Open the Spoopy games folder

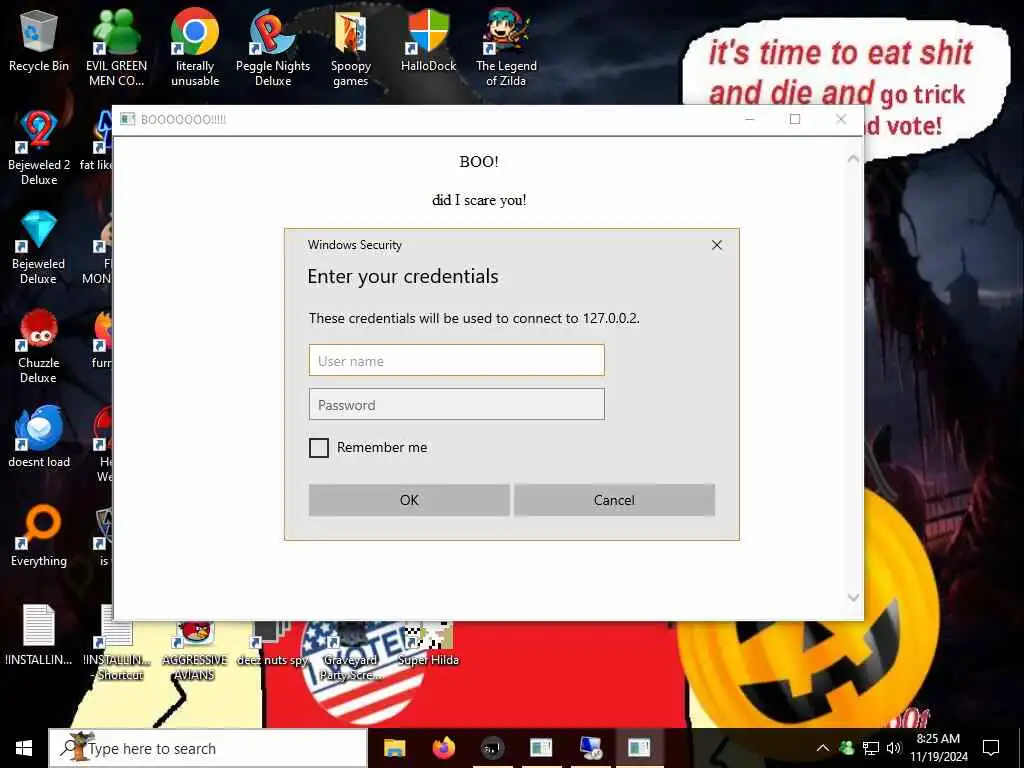(x=351, y=47)
